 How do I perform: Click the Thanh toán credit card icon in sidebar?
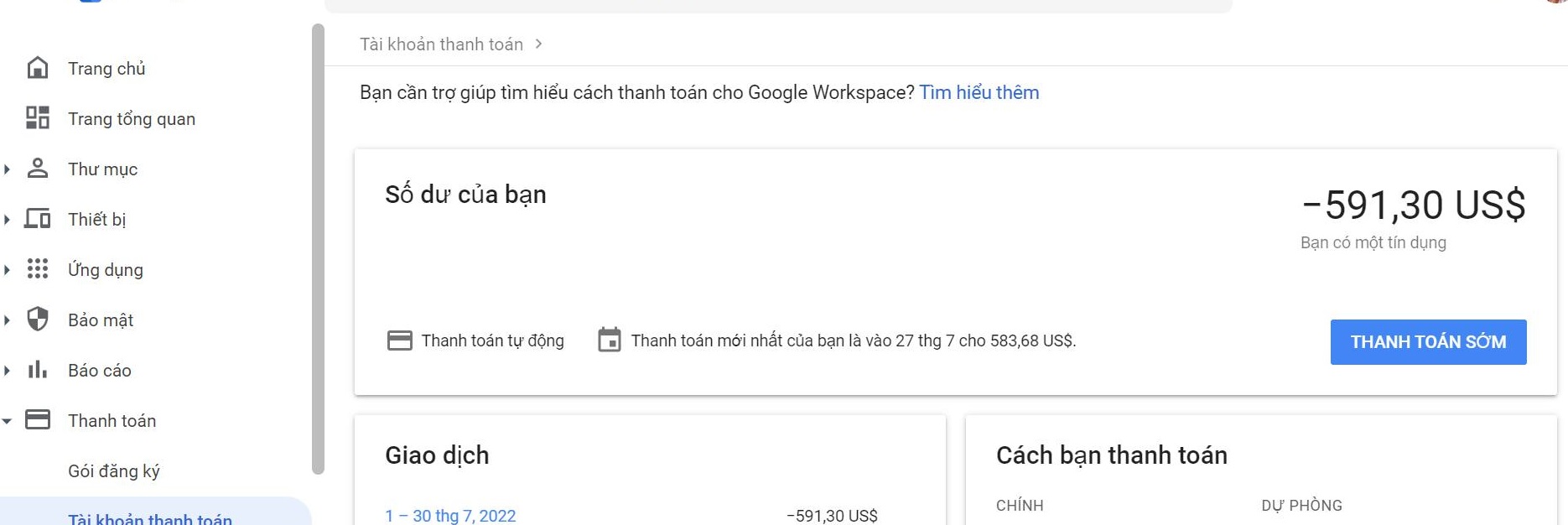[x=38, y=420]
